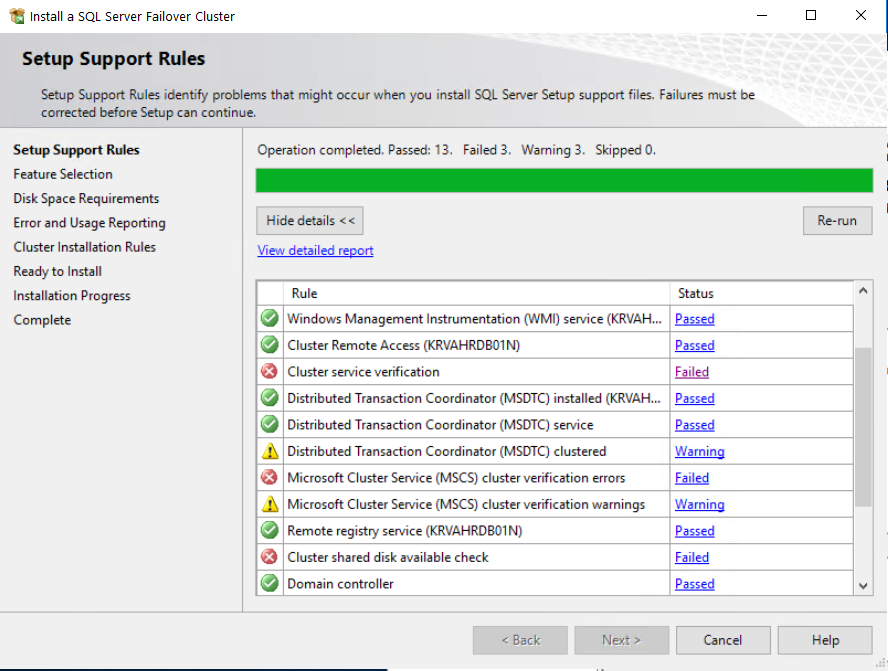Click the green progress bar
Screen dimensions: 888x671
point(564,181)
